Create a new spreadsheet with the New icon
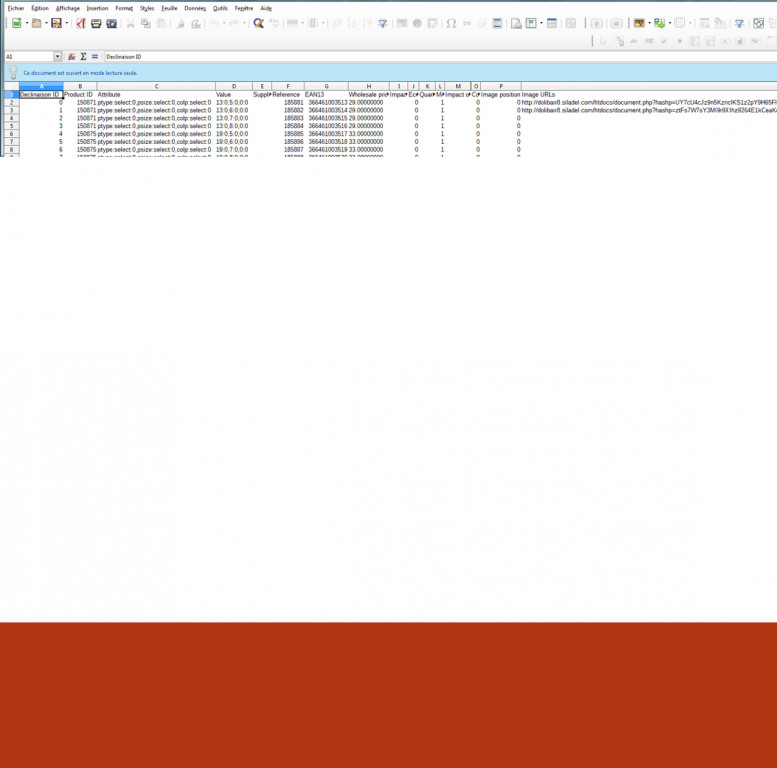 click(16, 23)
